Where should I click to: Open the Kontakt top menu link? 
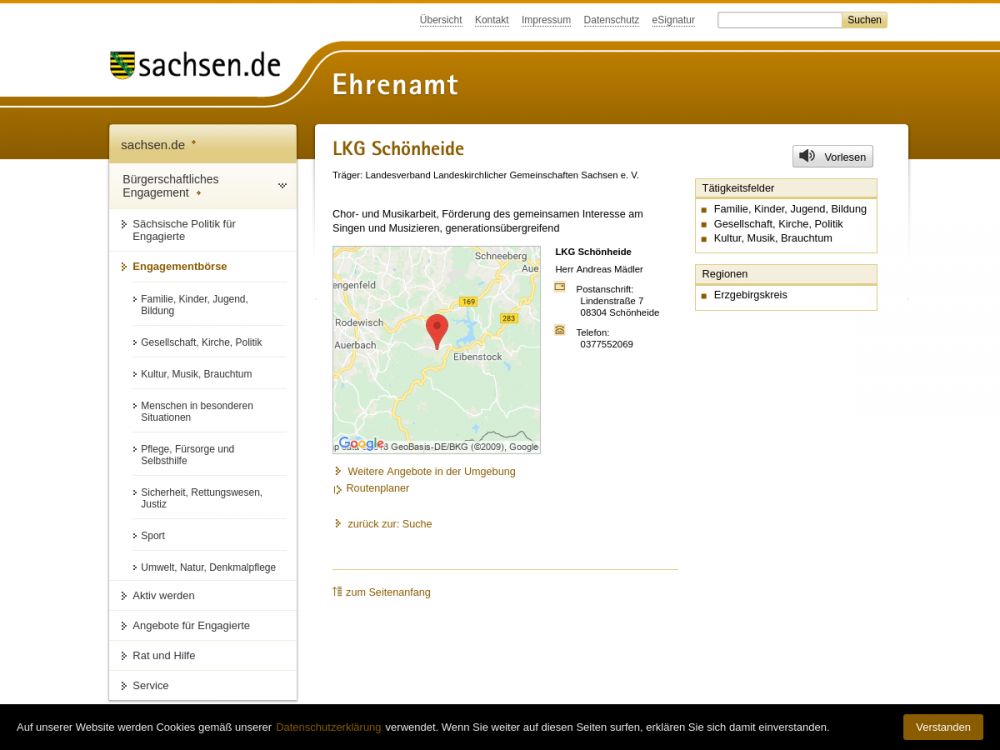pos(491,20)
